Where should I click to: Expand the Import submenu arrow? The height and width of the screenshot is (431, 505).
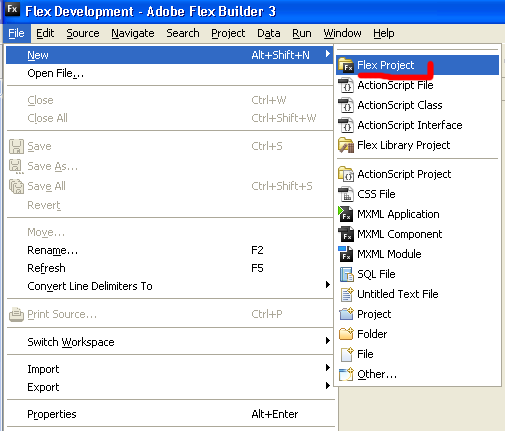coord(328,368)
